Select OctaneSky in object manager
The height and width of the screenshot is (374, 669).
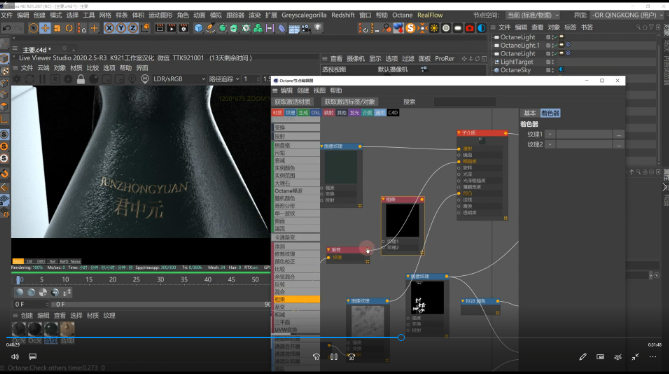pos(515,70)
